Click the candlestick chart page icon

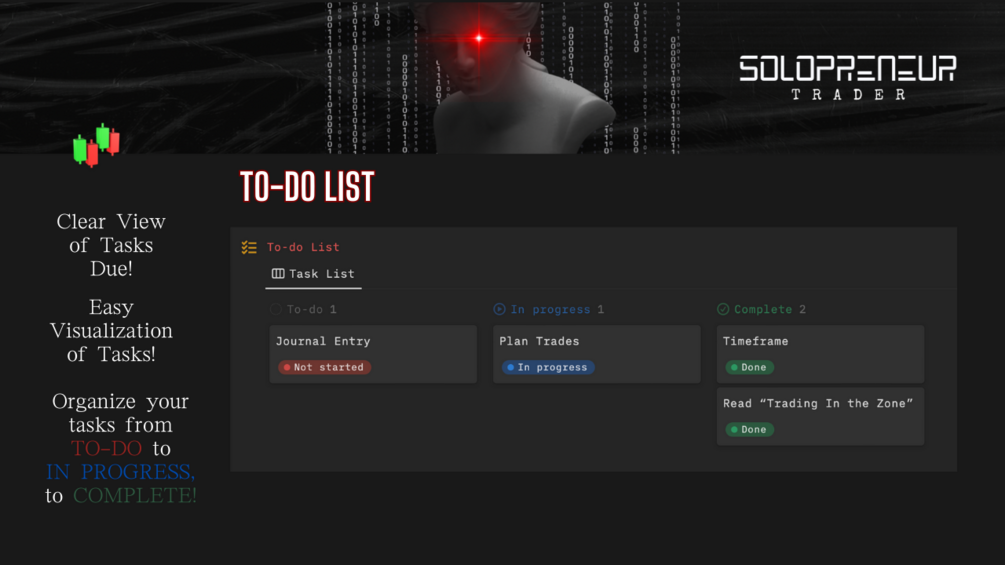pyautogui.click(x=96, y=145)
